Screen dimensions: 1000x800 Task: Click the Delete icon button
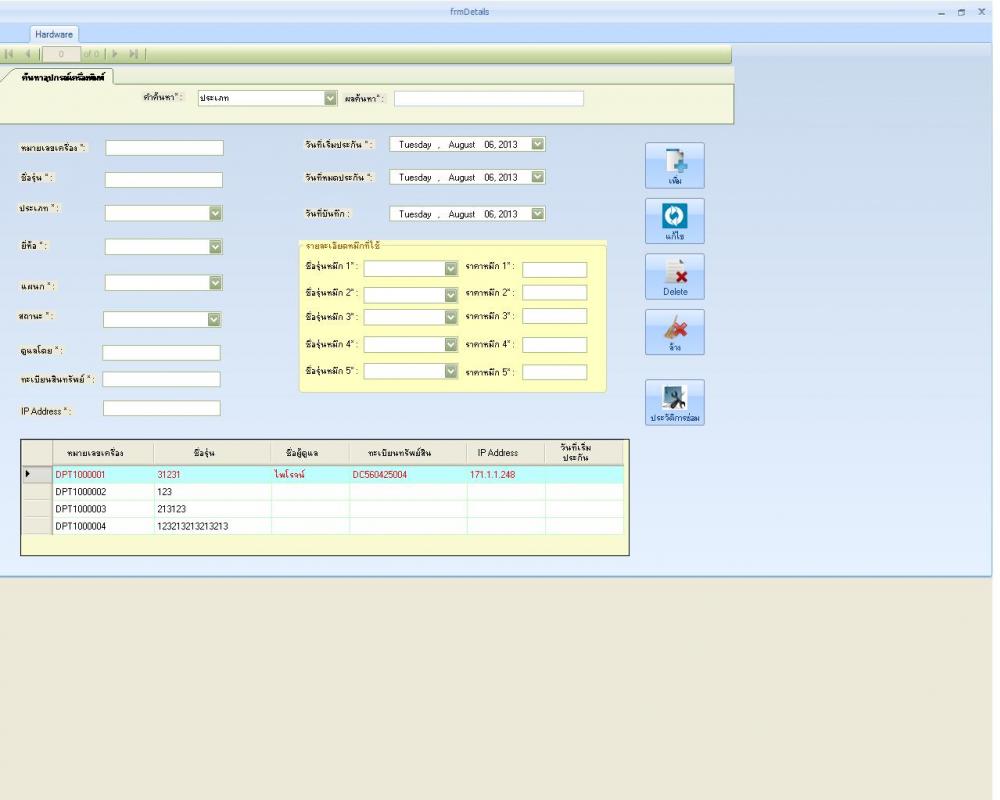(x=675, y=276)
